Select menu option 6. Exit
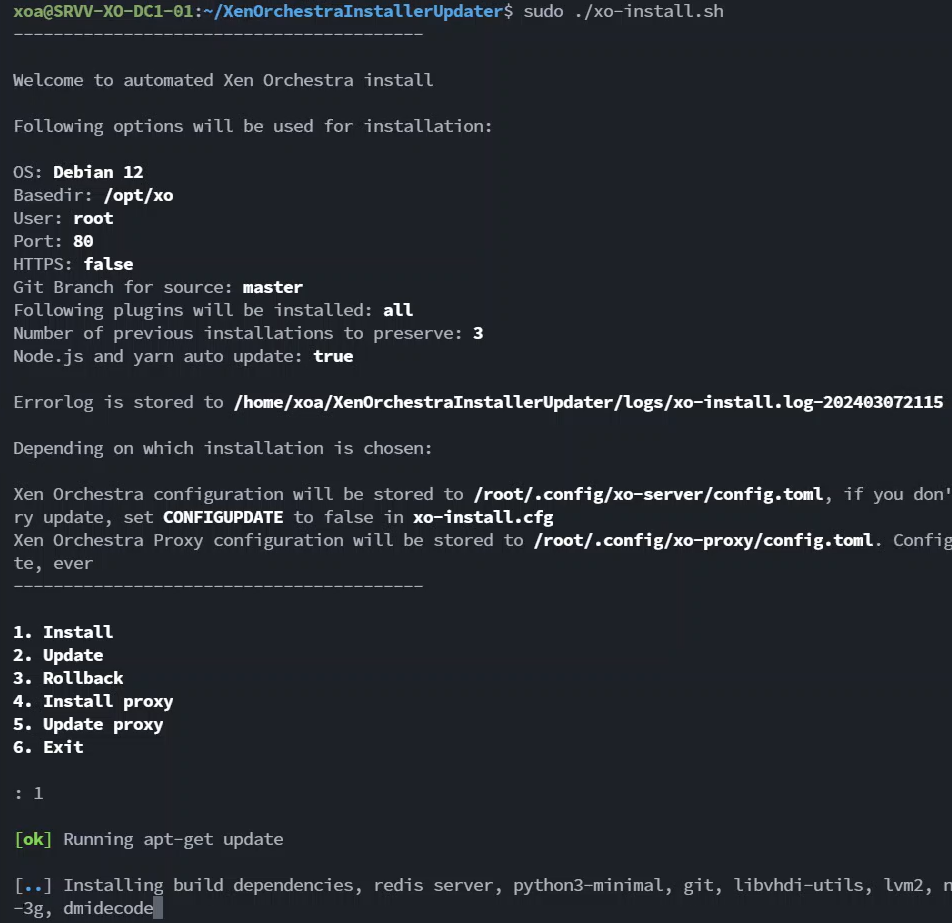952x923 pixels. point(48,747)
